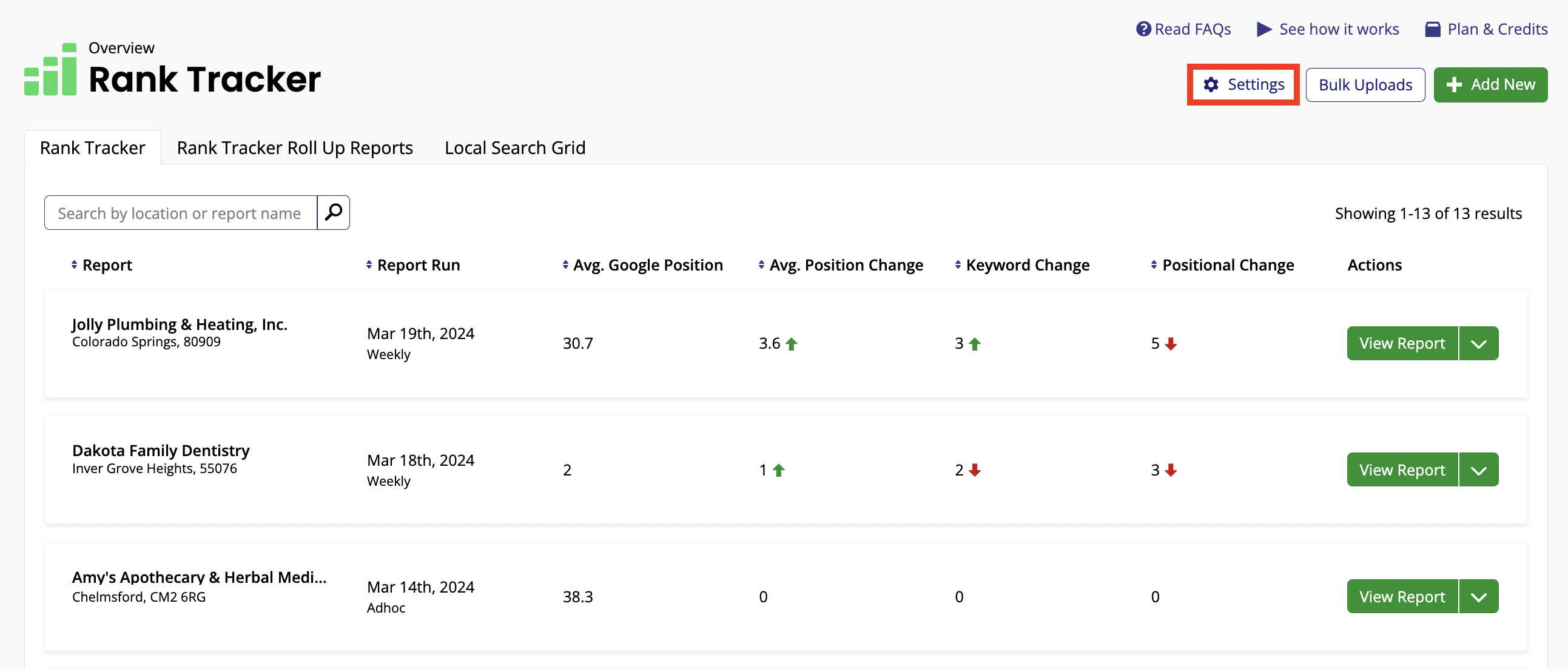The height and width of the screenshot is (669, 1568).
Task: Open Amy's Apothecary & Herbal Medi... report name
Action: (x=199, y=577)
